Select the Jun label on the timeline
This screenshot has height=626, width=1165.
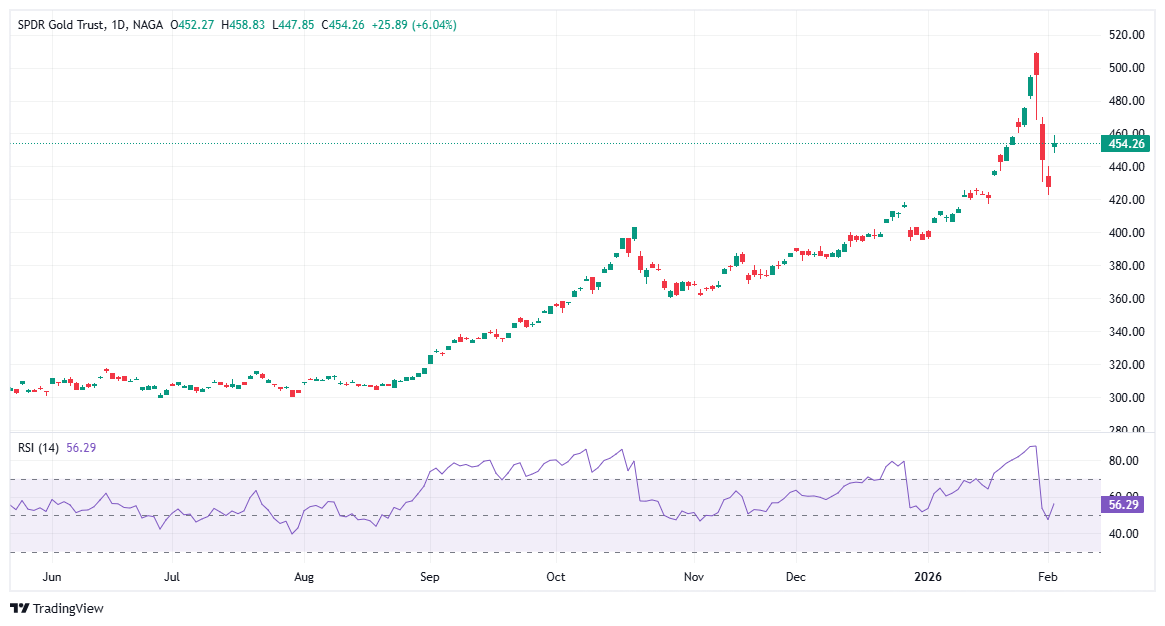pyautogui.click(x=52, y=577)
